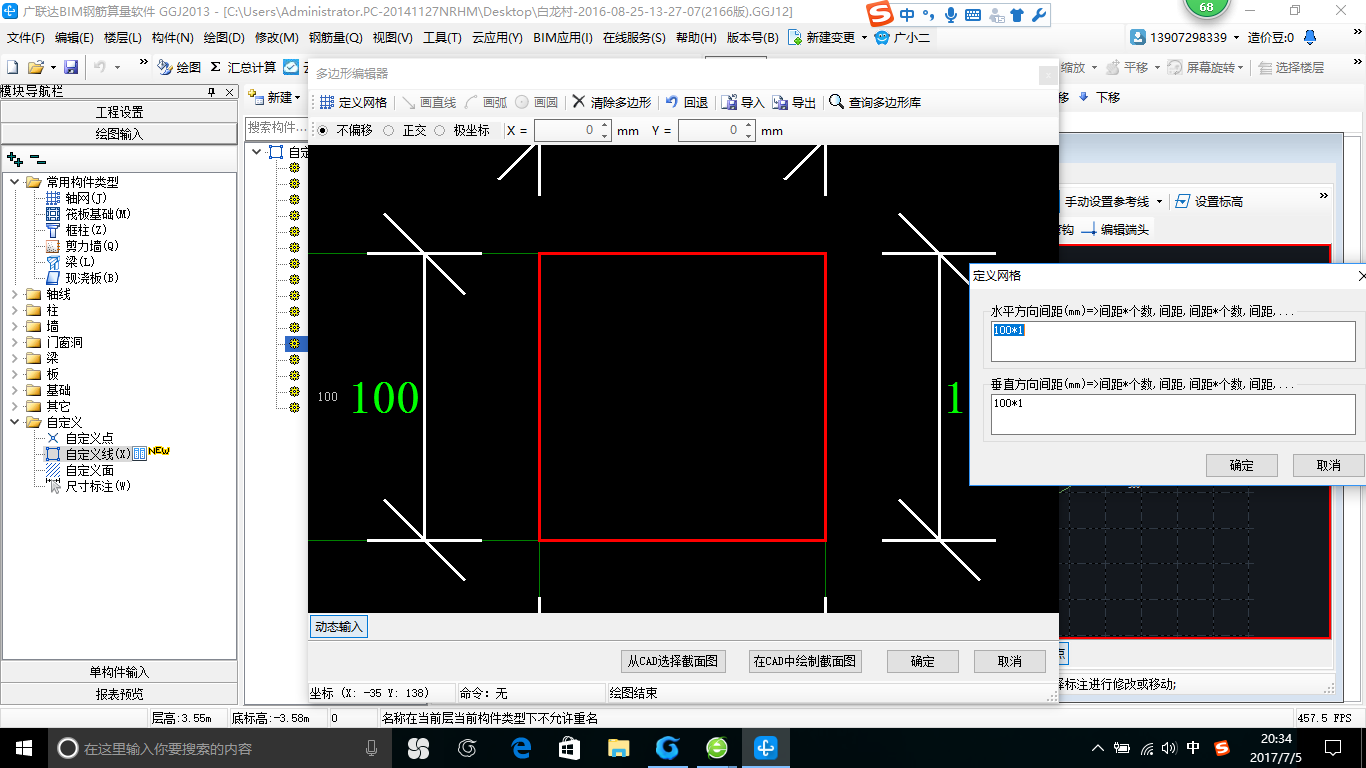Click the 导出 export icon
This screenshot has width=1366, height=768.
click(780, 102)
